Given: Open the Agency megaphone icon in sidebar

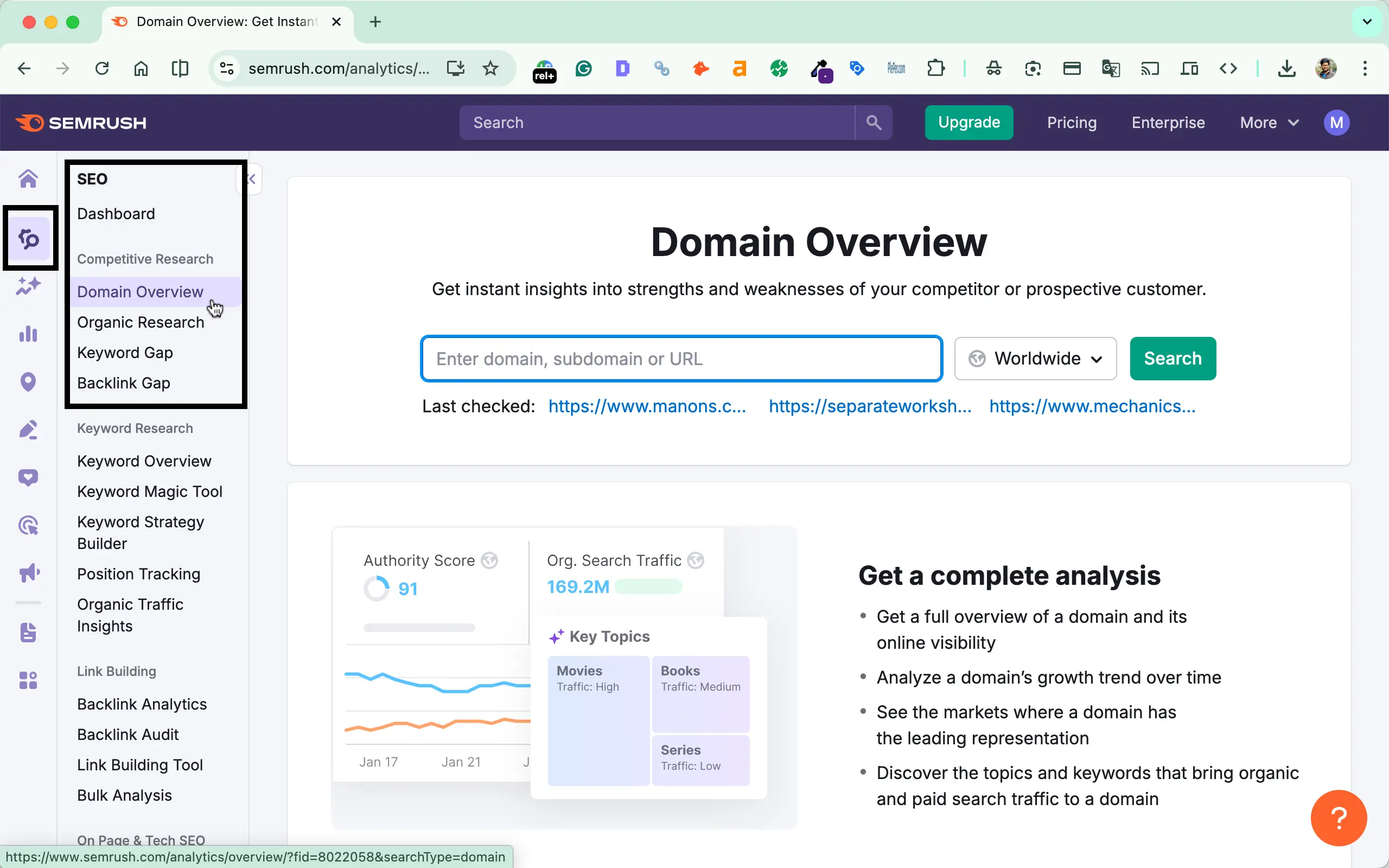Looking at the screenshot, I should (x=28, y=572).
